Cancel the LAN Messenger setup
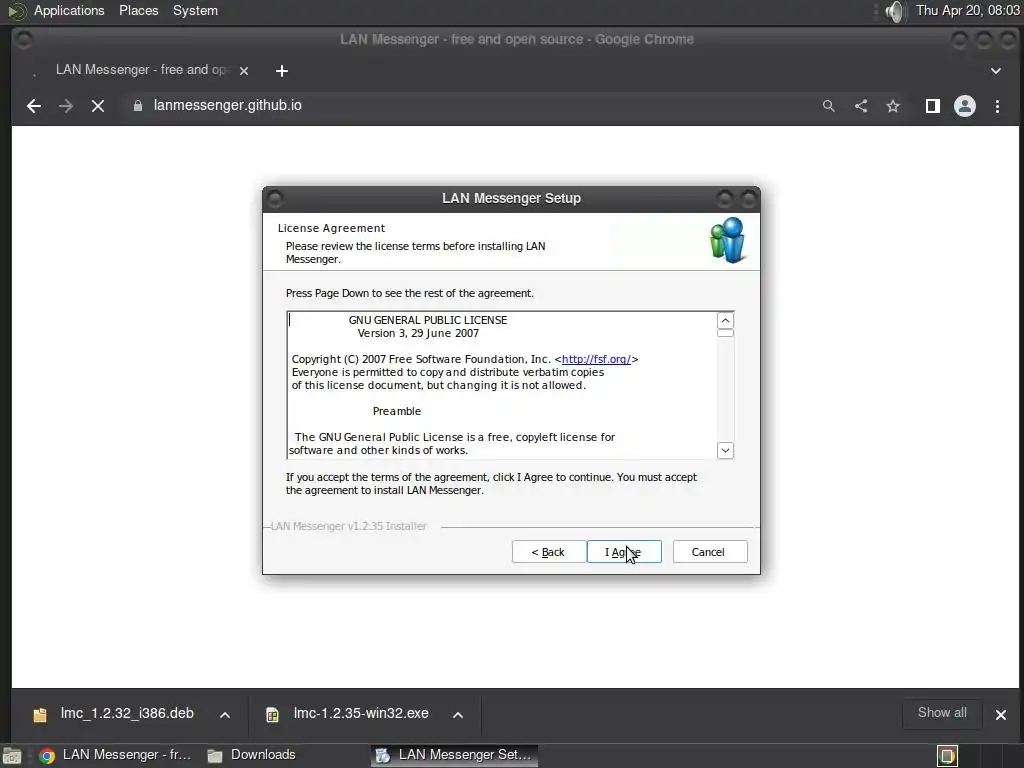1024x768 pixels. point(709,552)
